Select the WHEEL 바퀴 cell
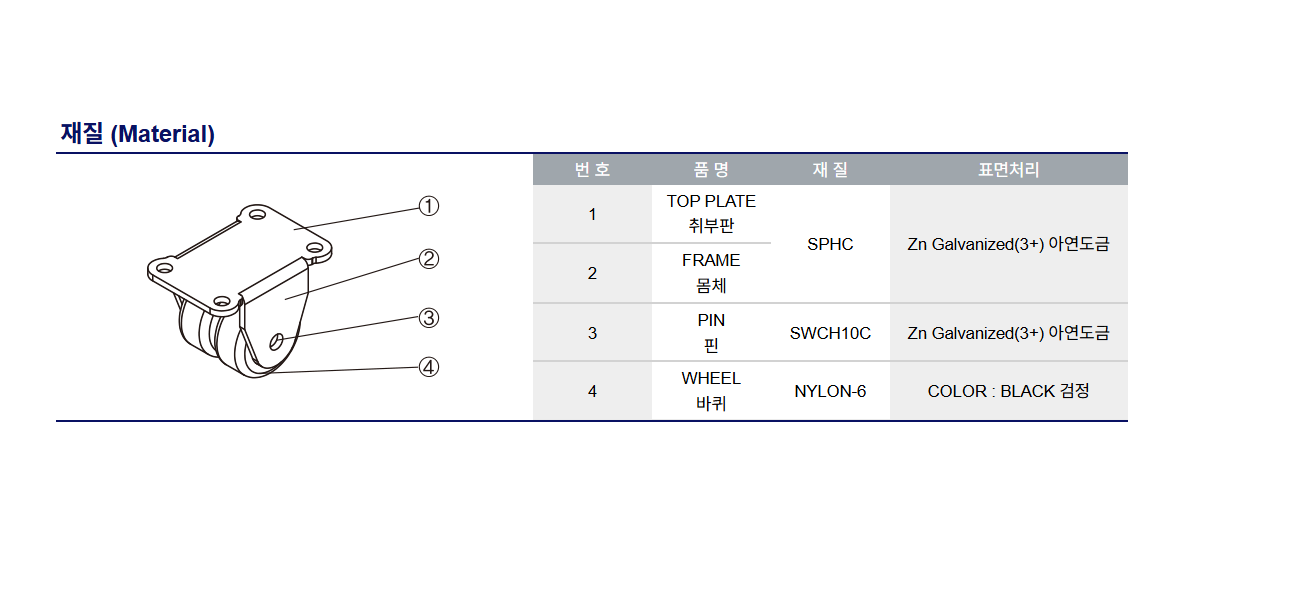 (711, 391)
